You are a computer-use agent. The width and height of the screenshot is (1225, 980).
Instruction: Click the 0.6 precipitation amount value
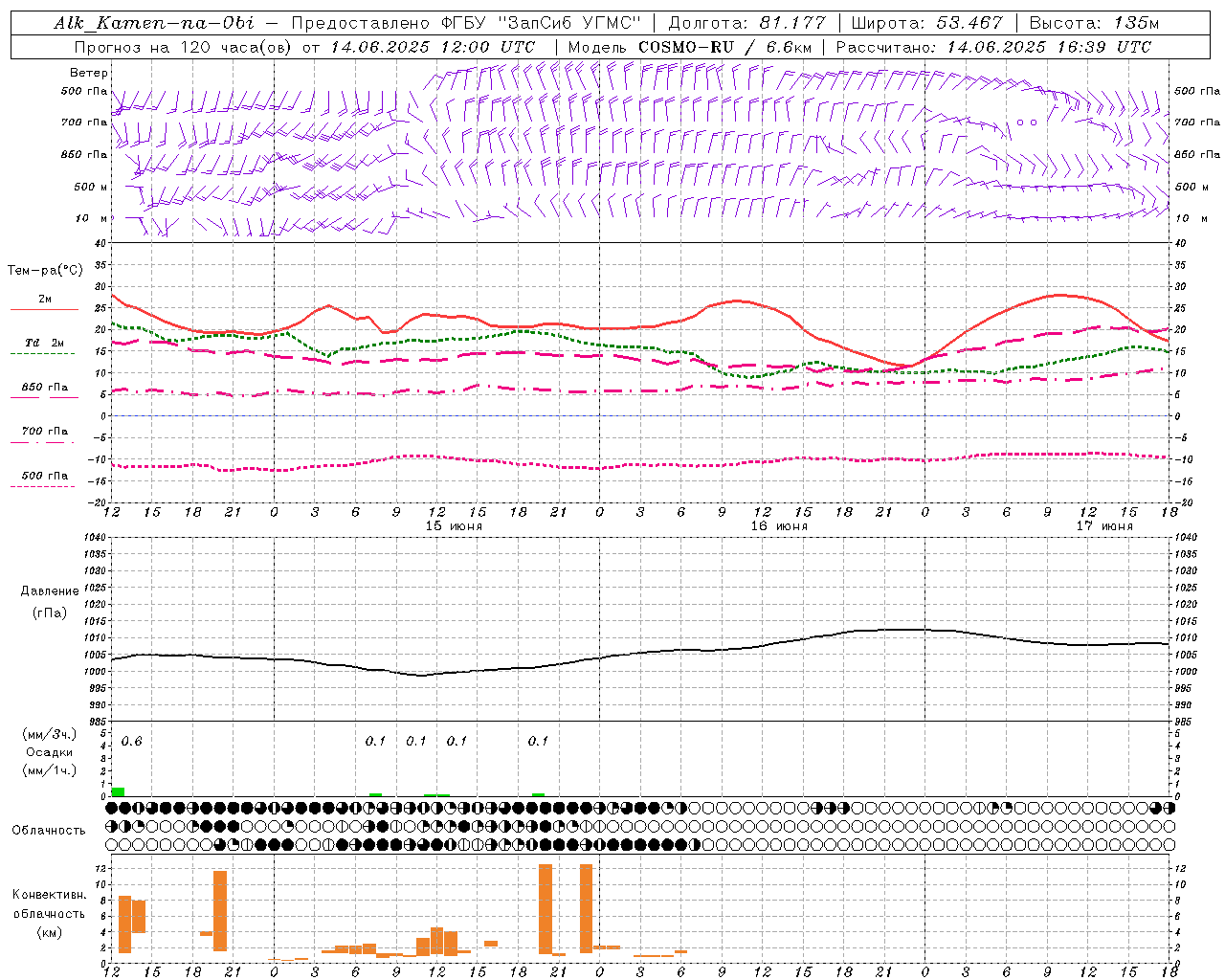click(131, 742)
